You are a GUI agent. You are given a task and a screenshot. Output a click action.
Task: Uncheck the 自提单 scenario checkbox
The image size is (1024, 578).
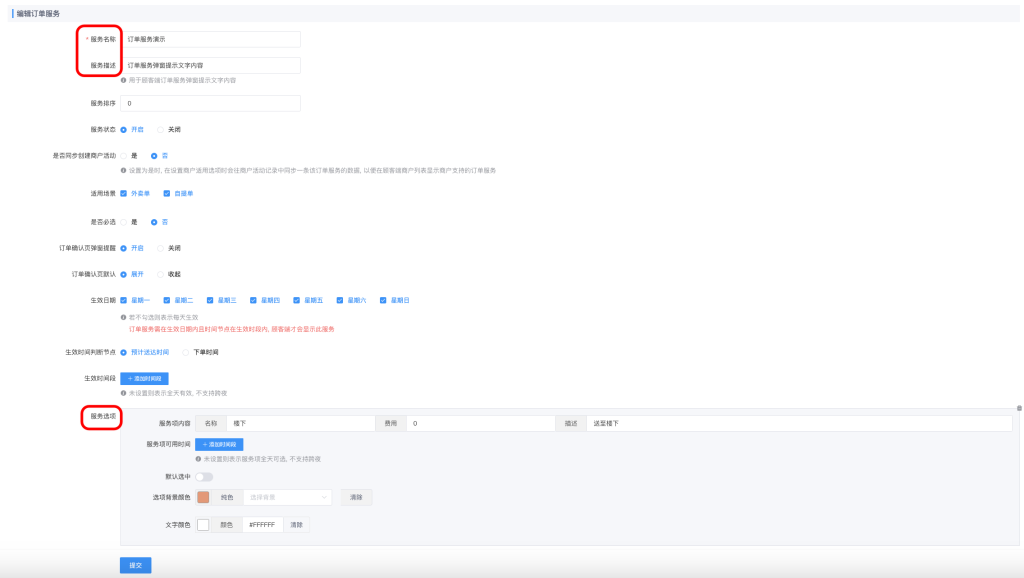pos(167,193)
